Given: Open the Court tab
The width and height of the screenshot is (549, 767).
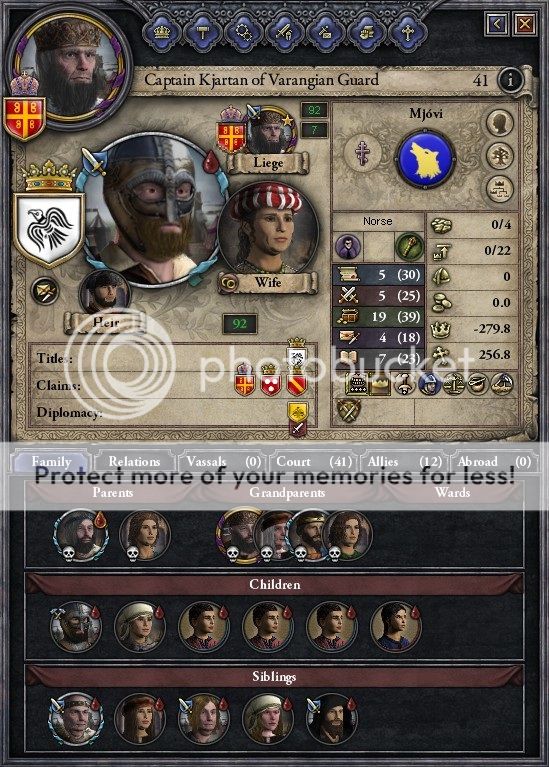Looking at the screenshot, I should (x=314, y=461).
